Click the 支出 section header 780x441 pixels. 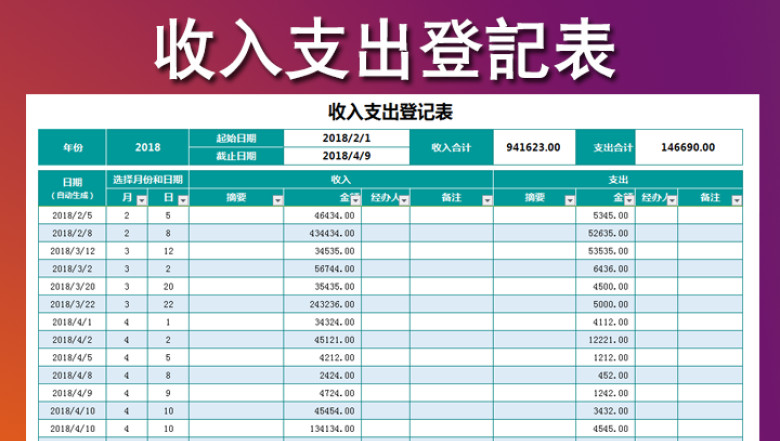tap(618, 179)
